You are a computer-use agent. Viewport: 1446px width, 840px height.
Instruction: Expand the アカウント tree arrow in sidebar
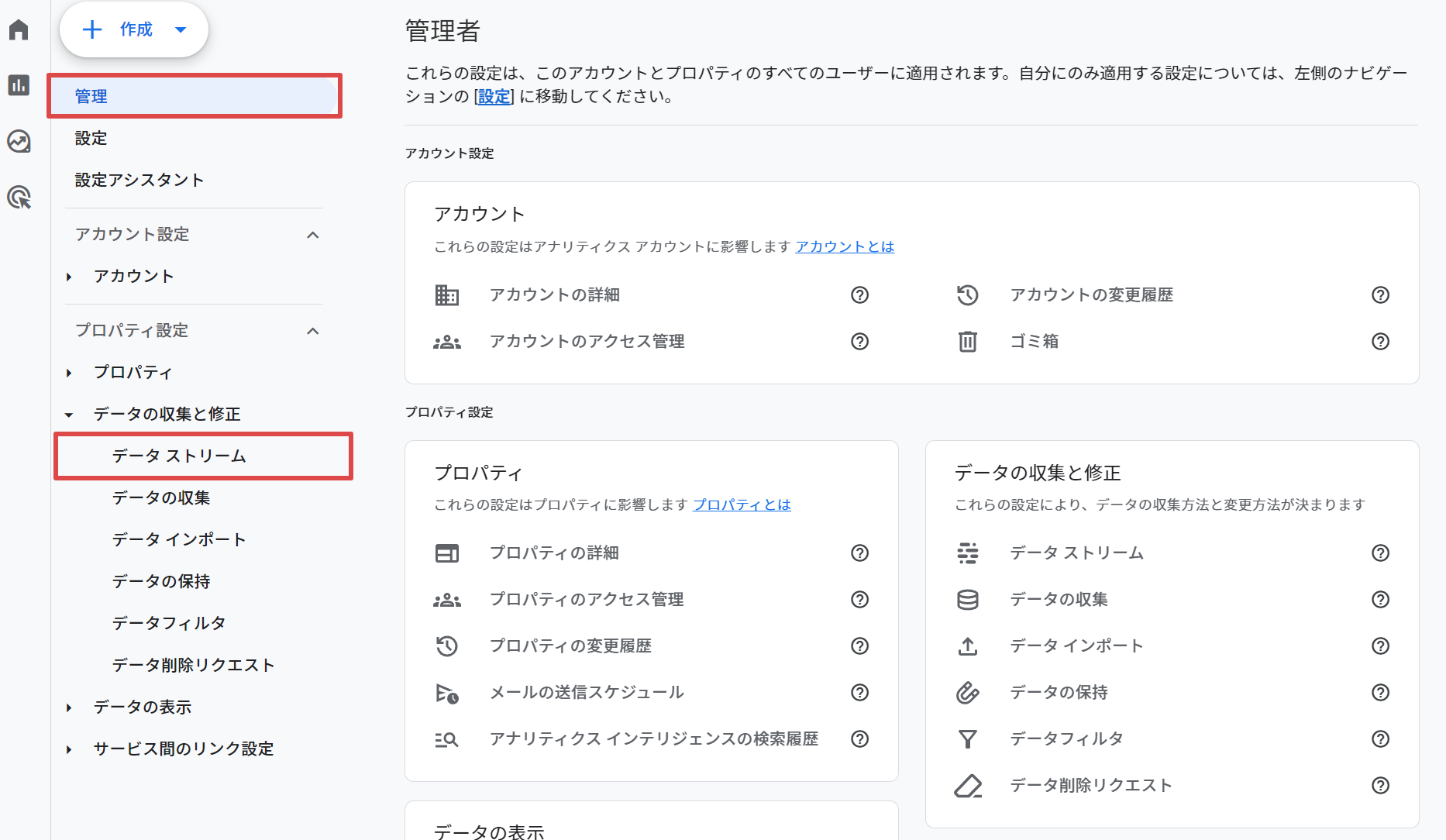click(x=69, y=277)
